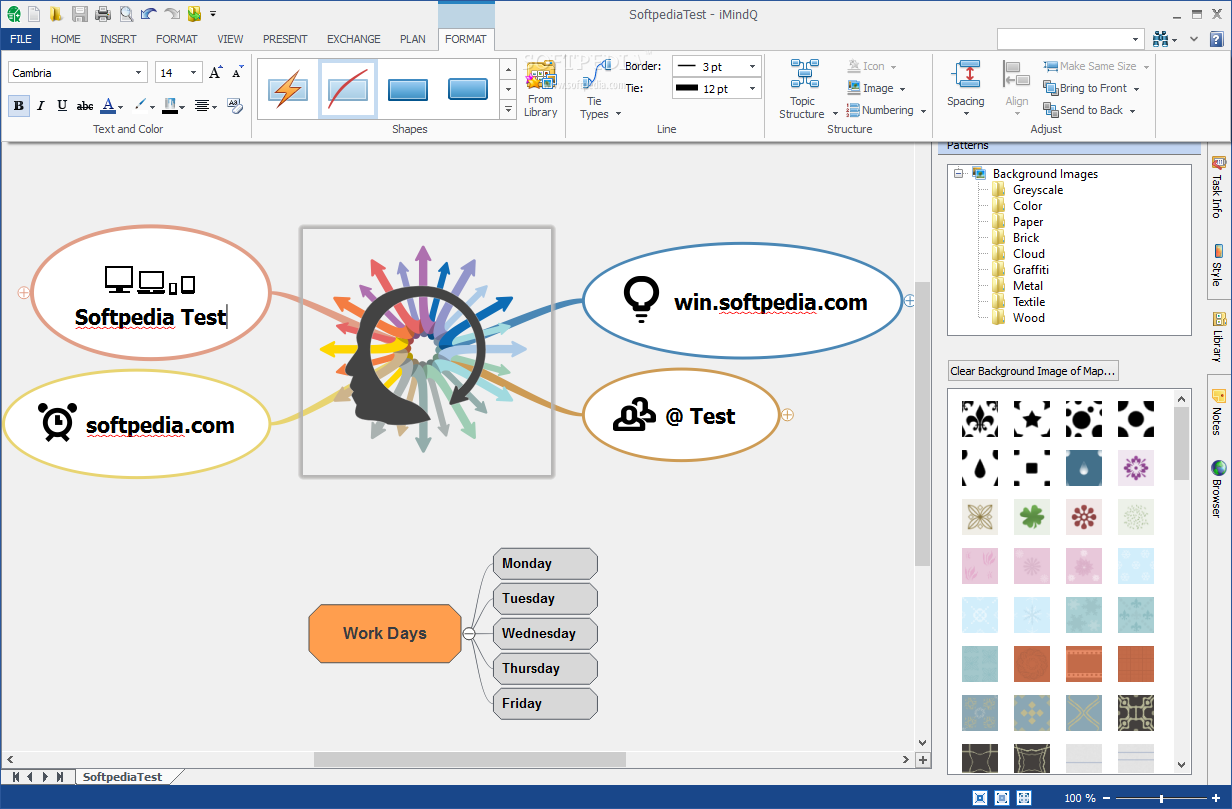Switch to the VIEW ribbon tab
The width and height of the screenshot is (1232, 809).
[231, 39]
